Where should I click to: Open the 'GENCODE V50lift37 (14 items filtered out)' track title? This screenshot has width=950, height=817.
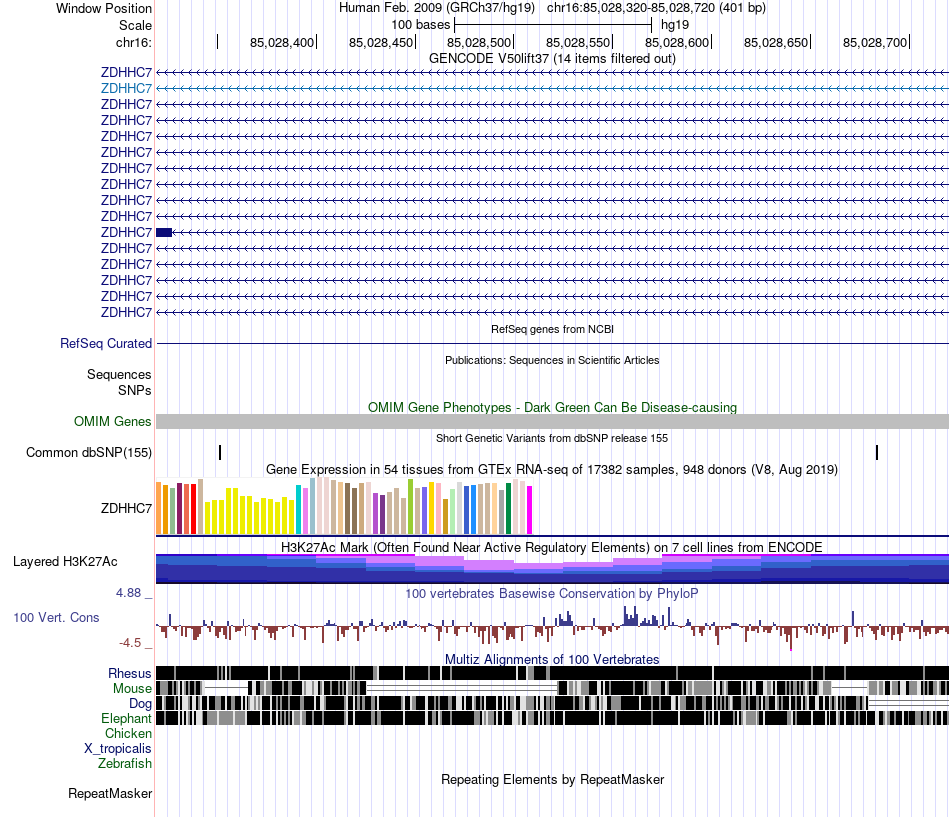[552, 58]
